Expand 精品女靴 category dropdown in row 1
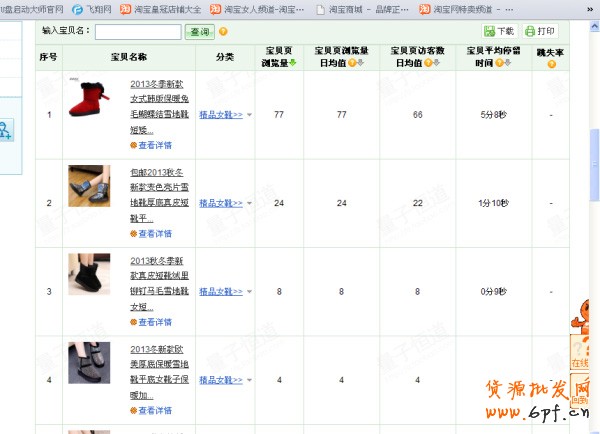Image resolution: width=600 pixels, height=434 pixels. [x=249, y=115]
